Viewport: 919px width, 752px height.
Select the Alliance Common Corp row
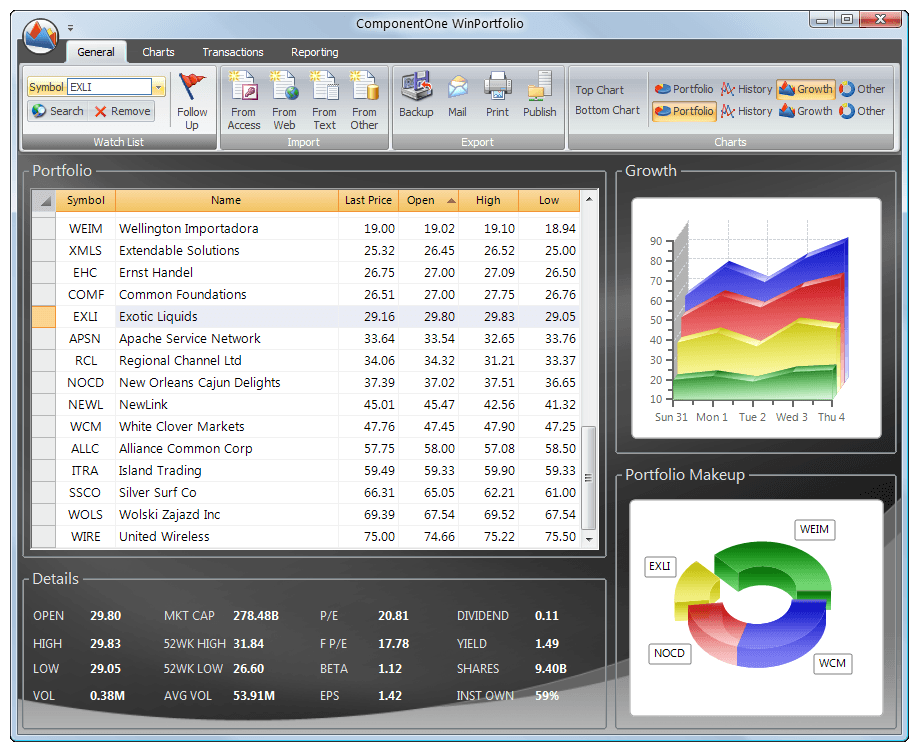pos(306,448)
